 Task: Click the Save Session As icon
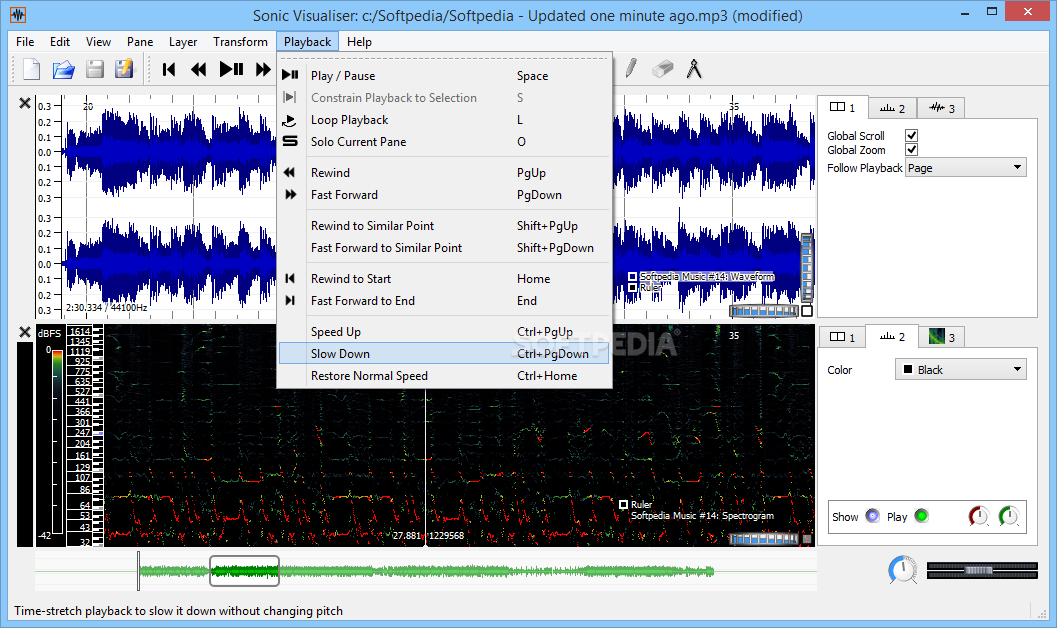point(124,69)
